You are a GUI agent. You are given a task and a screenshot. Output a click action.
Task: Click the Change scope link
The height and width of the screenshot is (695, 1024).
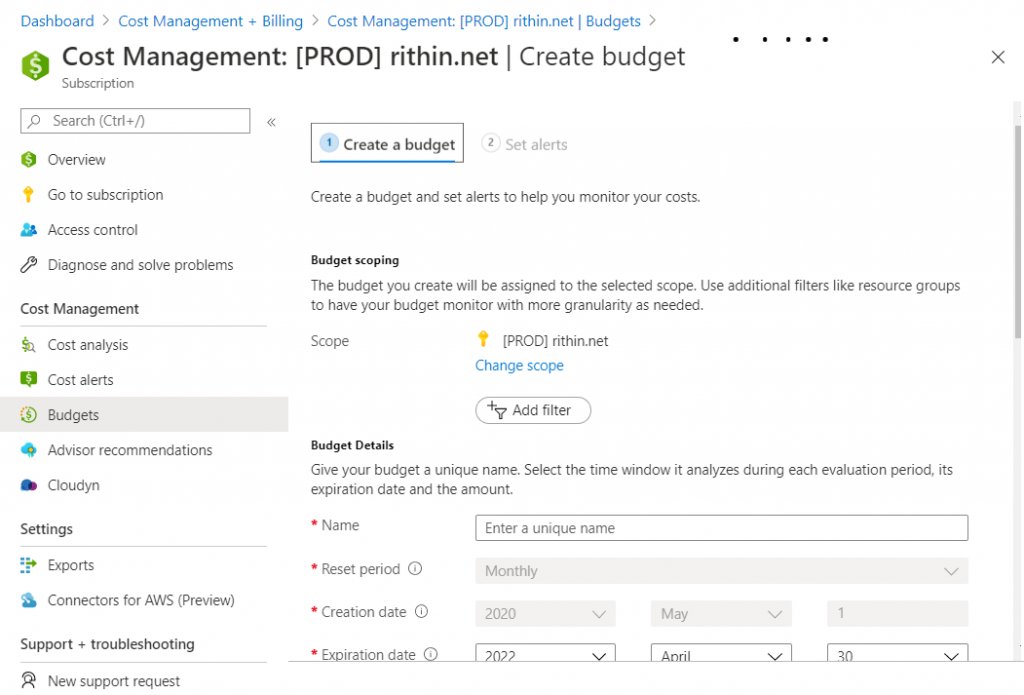(x=519, y=366)
